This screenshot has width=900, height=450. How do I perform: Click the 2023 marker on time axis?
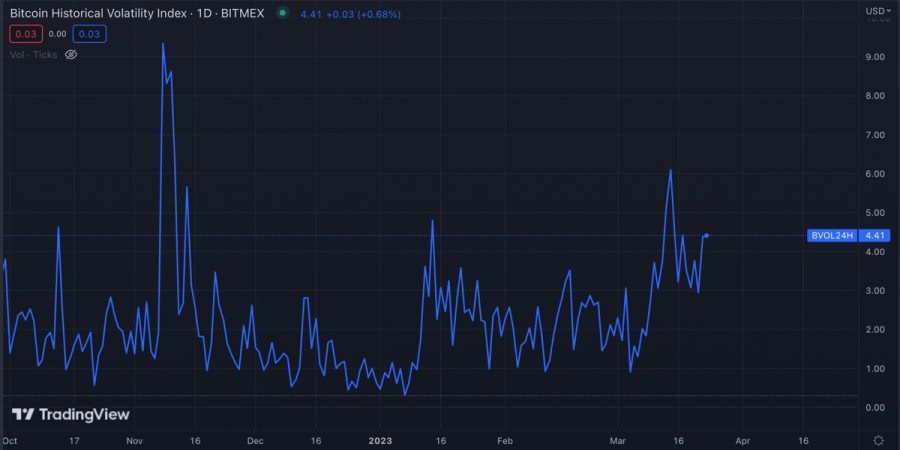(x=380, y=440)
